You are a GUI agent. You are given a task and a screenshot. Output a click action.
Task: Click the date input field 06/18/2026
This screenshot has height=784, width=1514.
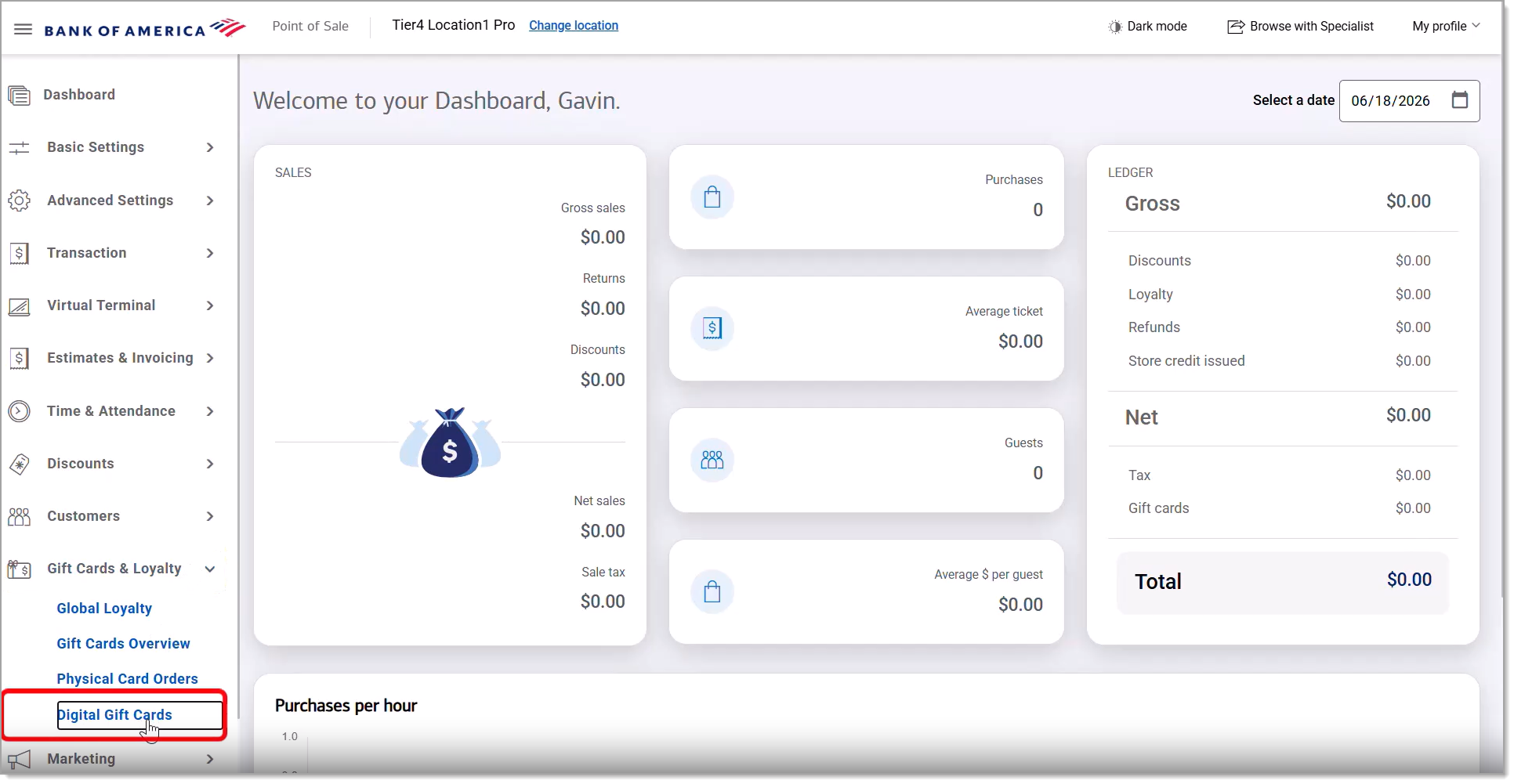coord(1409,101)
